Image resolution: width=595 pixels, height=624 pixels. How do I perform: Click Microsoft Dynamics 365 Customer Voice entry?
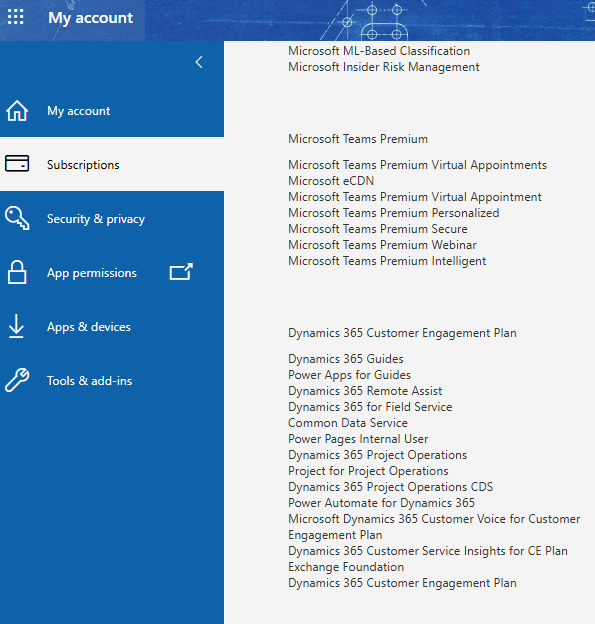point(434,526)
